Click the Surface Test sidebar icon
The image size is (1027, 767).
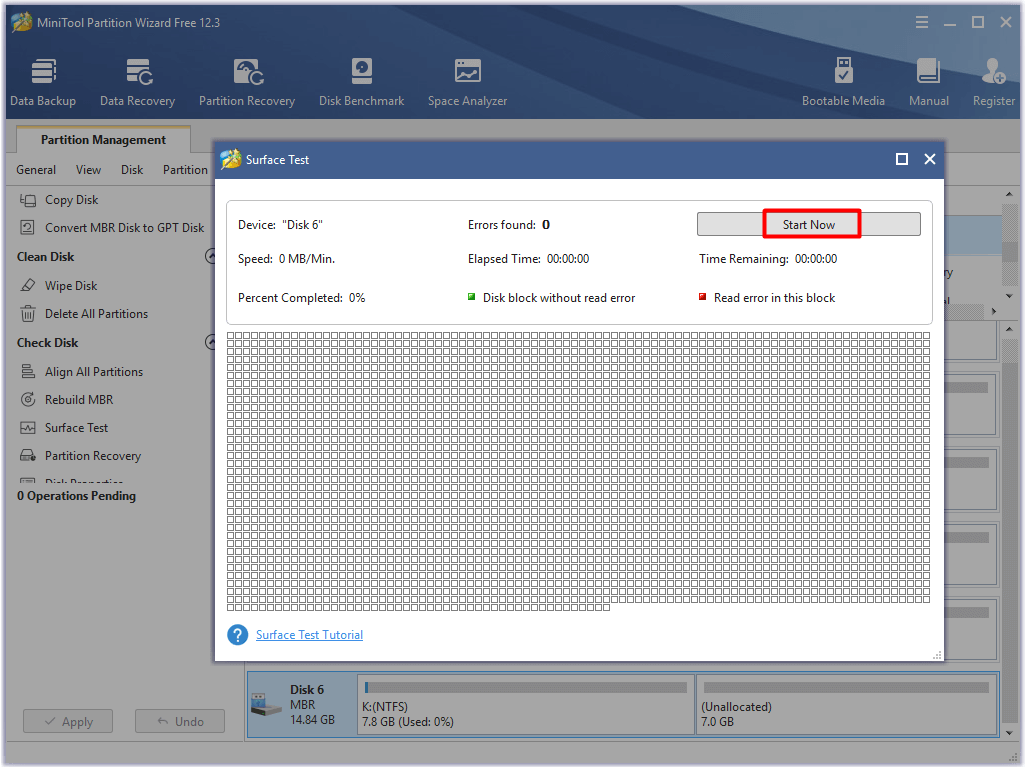coord(28,428)
